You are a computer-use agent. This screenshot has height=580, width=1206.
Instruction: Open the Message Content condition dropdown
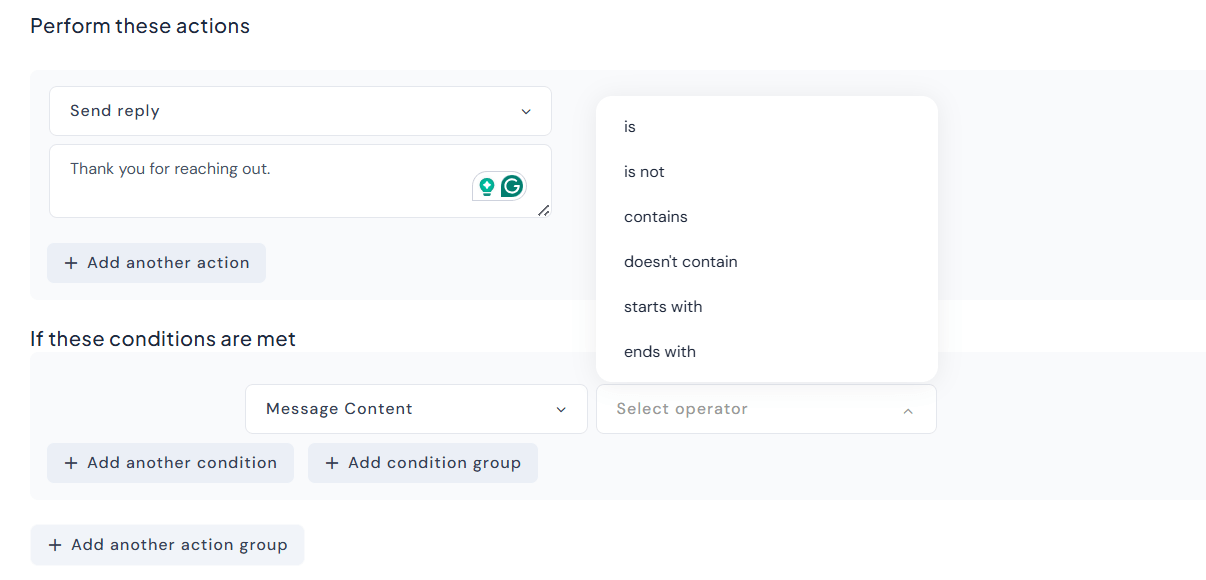(x=416, y=409)
